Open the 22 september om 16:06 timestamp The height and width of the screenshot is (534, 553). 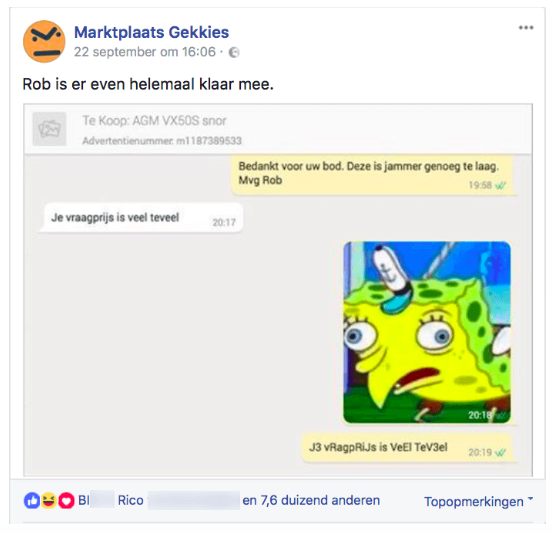tap(145, 52)
